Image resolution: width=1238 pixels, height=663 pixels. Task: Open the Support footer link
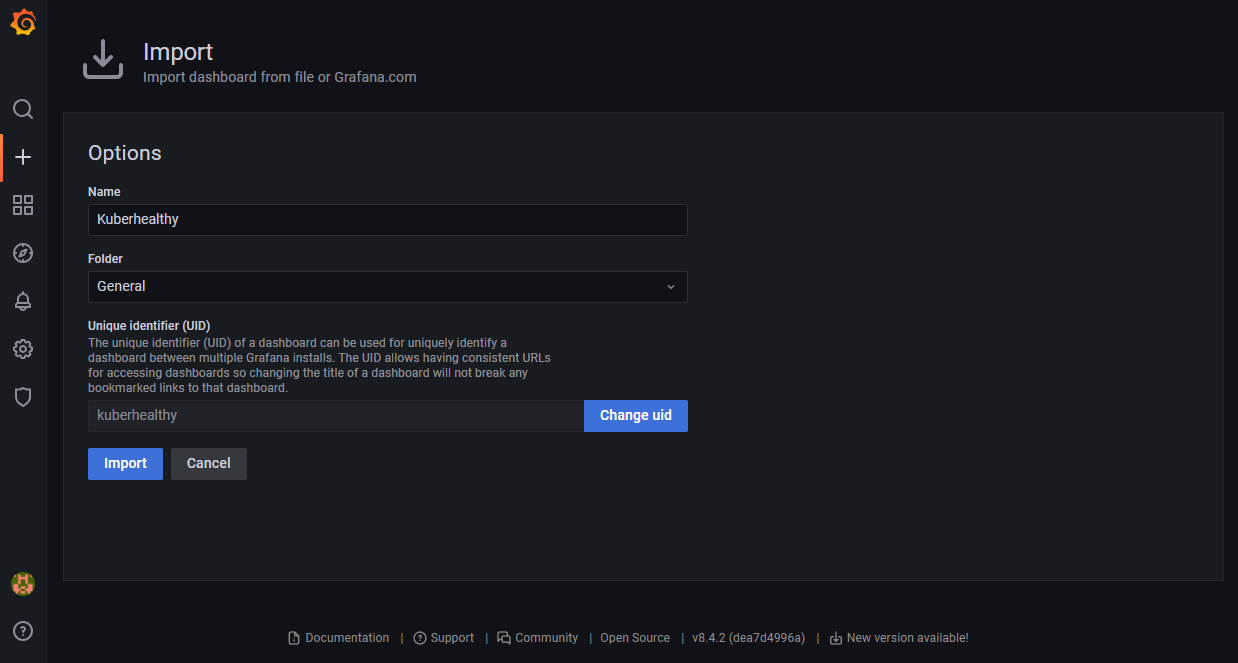452,638
